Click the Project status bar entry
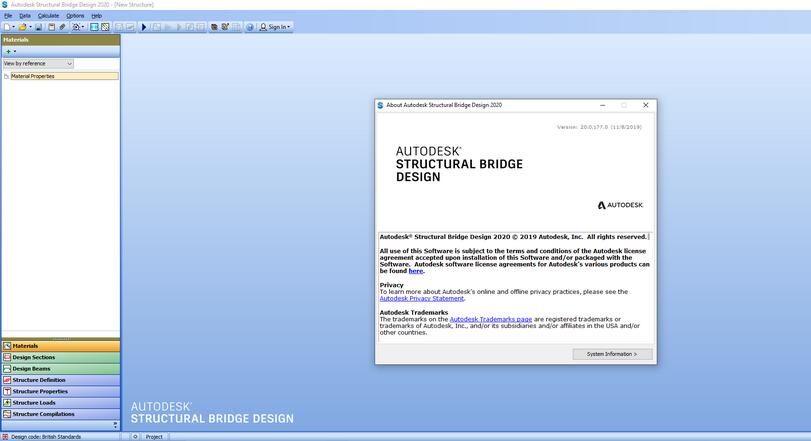Viewport: 811px width, 441px height. pyautogui.click(x=154, y=437)
